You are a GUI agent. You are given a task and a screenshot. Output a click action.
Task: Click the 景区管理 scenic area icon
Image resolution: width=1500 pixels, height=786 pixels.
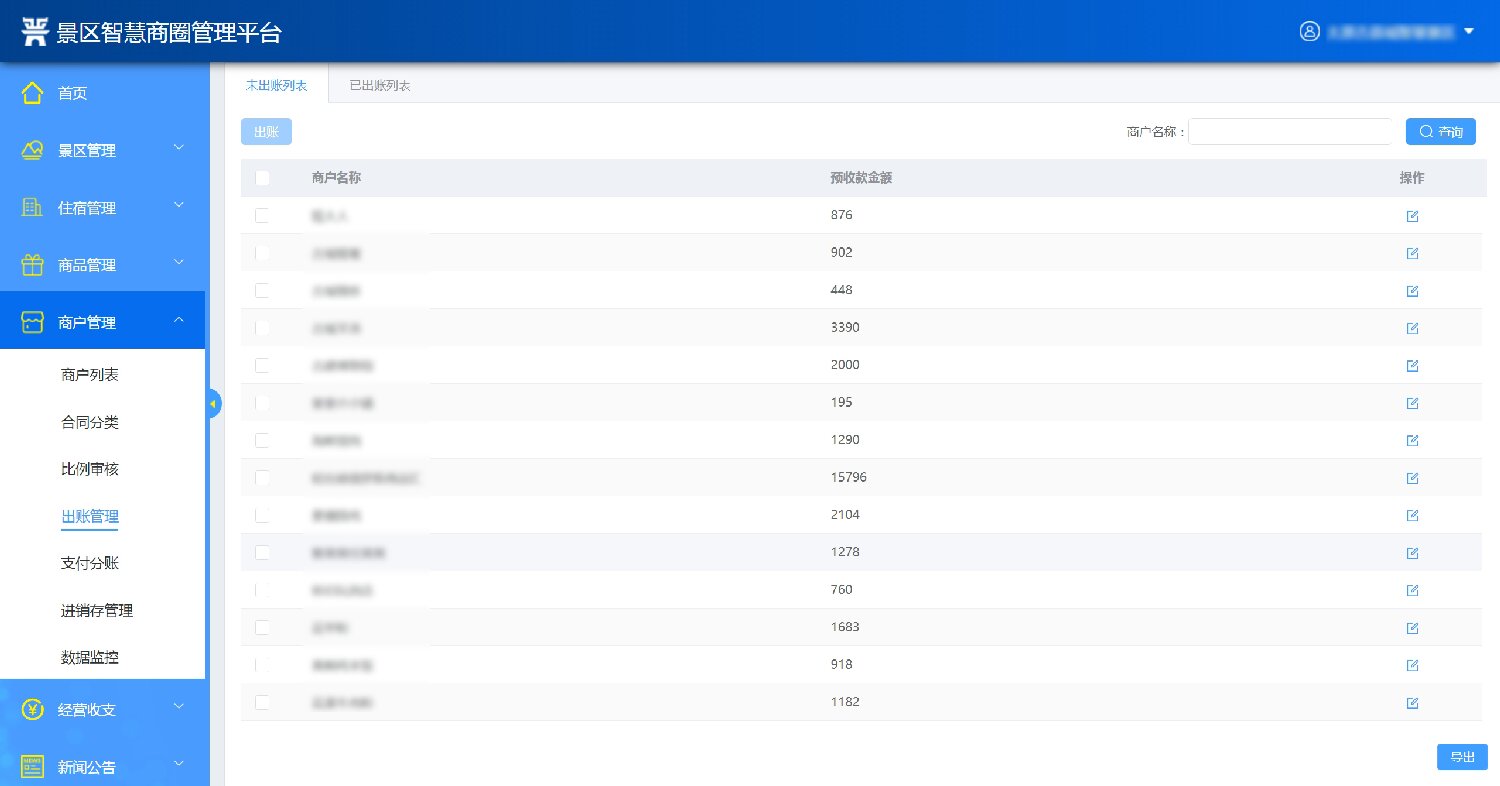pyautogui.click(x=32, y=150)
